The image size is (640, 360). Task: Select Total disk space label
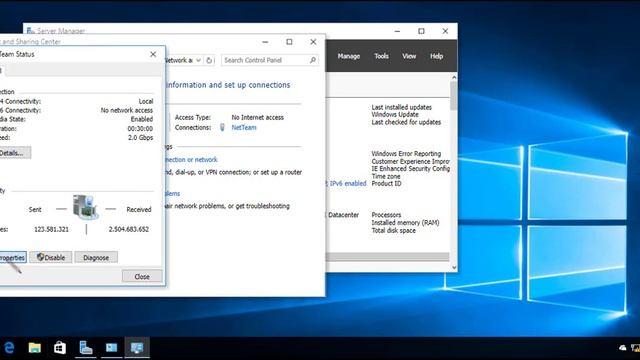pyautogui.click(x=393, y=230)
